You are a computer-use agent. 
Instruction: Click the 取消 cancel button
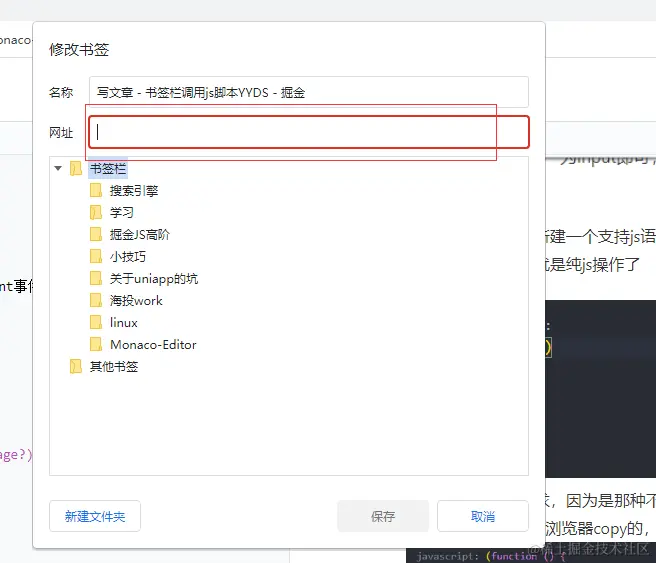point(483,516)
